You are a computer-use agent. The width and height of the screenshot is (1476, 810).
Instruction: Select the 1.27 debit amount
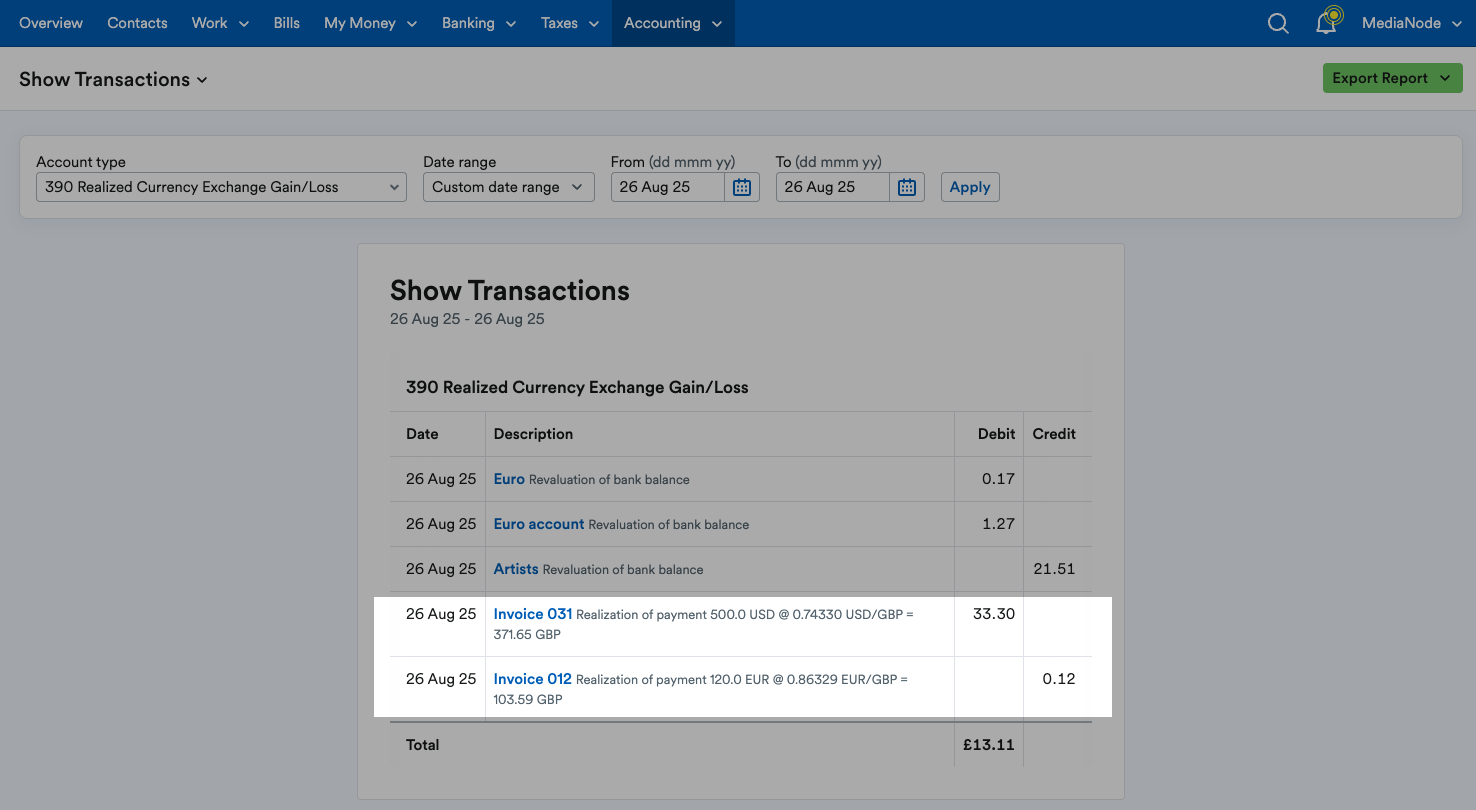pos(999,524)
